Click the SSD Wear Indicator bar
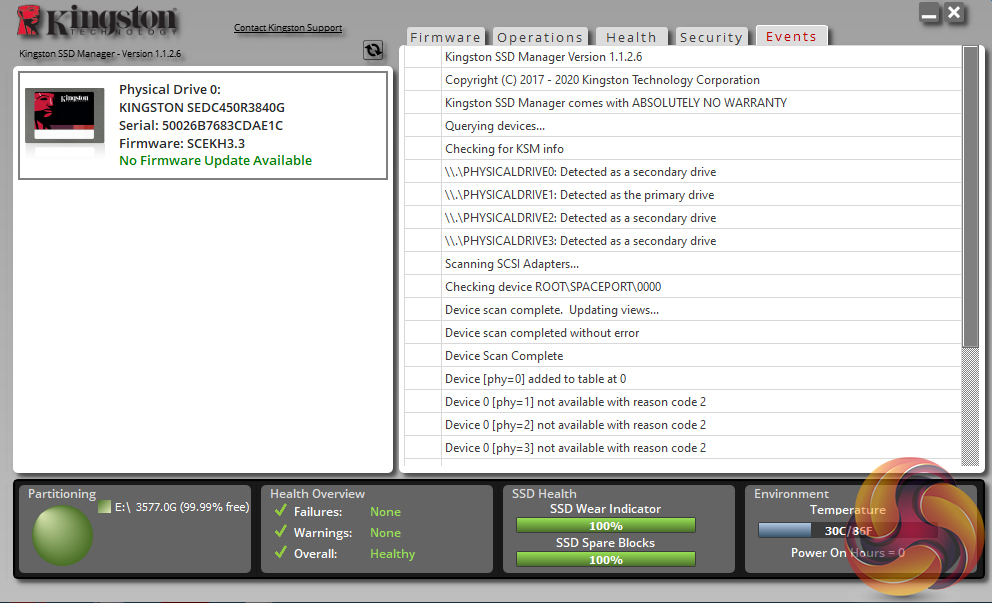Screen dimensions: 992x603 [x=606, y=526]
